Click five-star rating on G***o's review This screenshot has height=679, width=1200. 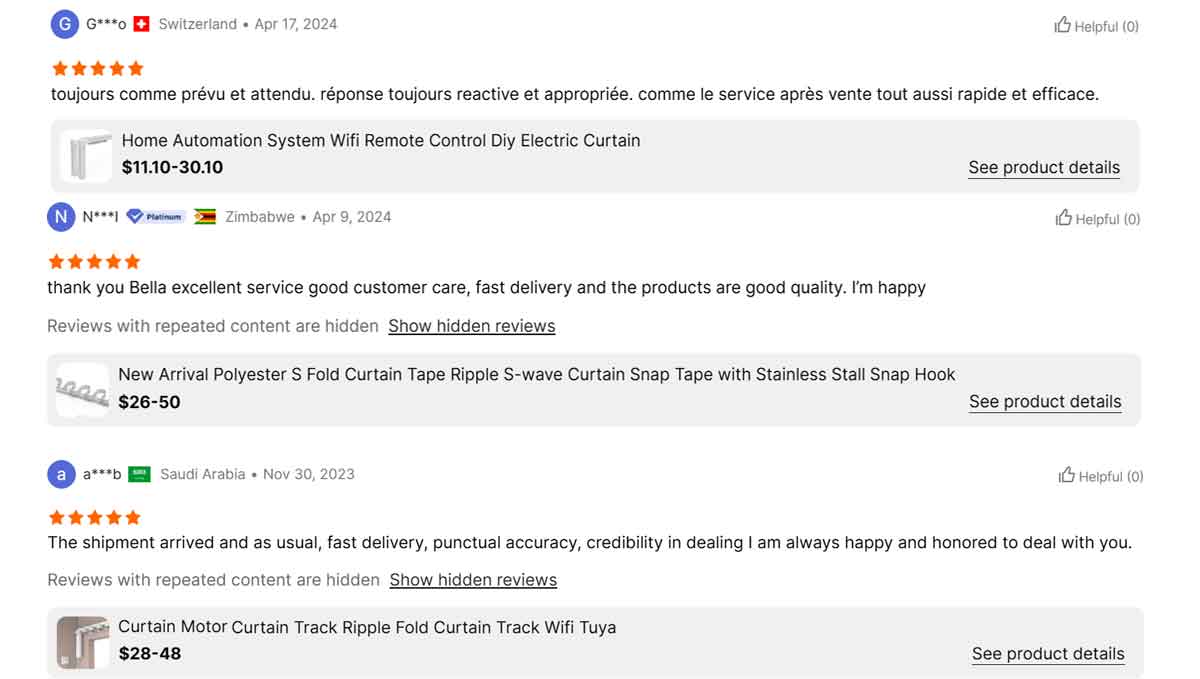pos(98,69)
